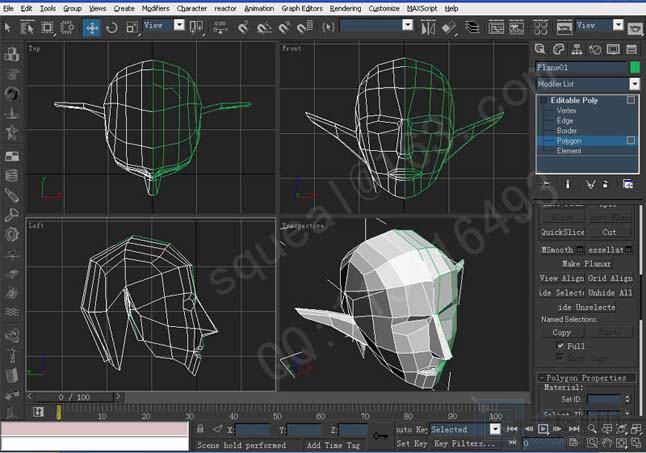Image resolution: width=646 pixels, height=453 pixels.
Task: Select Border sub-object level
Action: [x=566, y=131]
